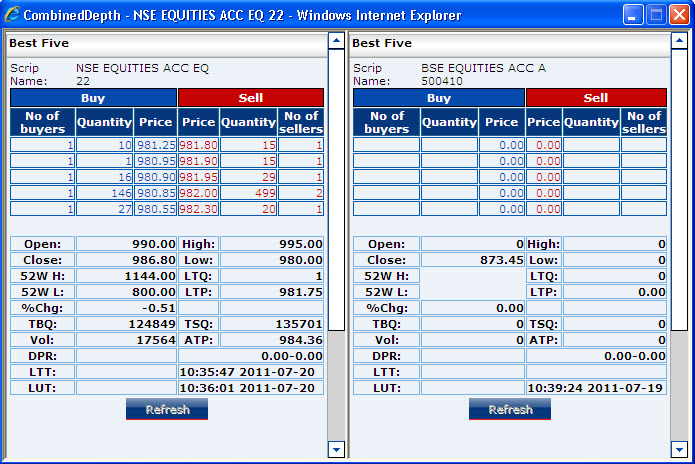The width and height of the screenshot is (695, 464).
Task: Click the Internet Explorer icon in title bar
Action: (x=12, y=15)
